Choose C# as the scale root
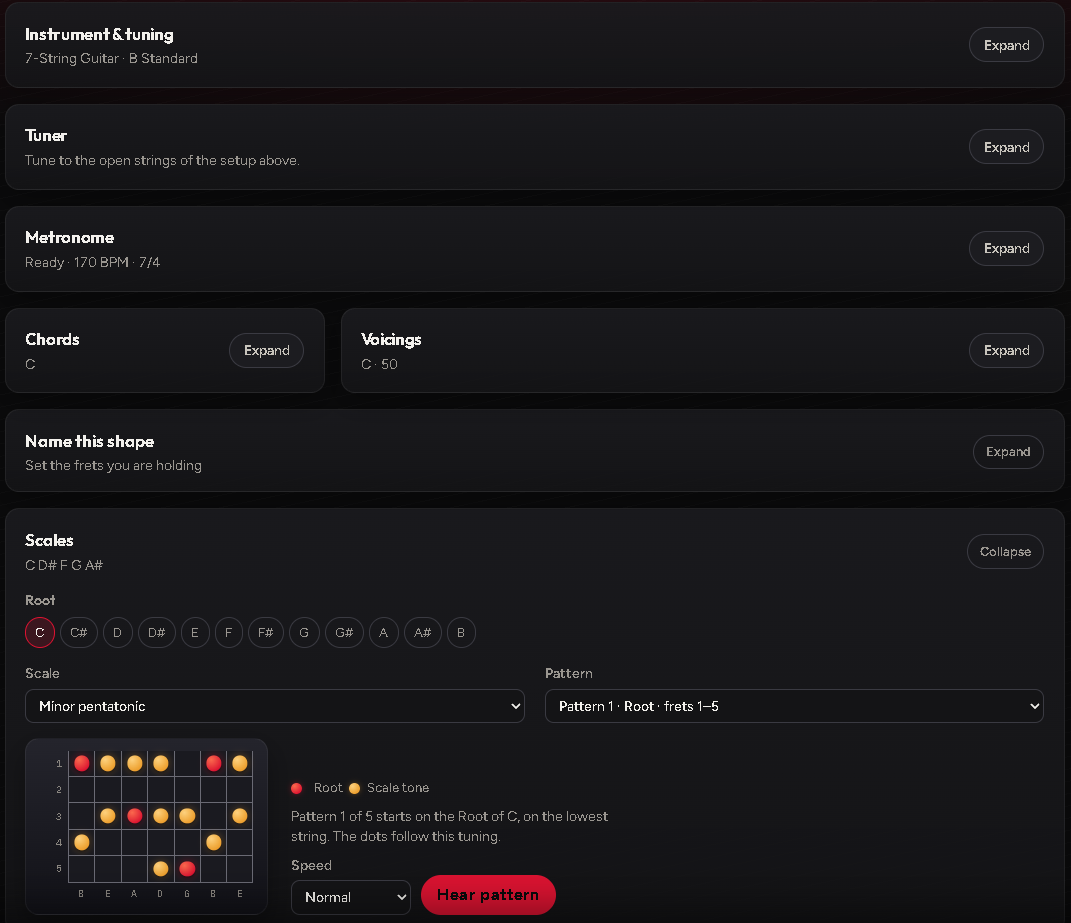The width and height of the screenshot is (1071, 923). (x=79, y=633)
